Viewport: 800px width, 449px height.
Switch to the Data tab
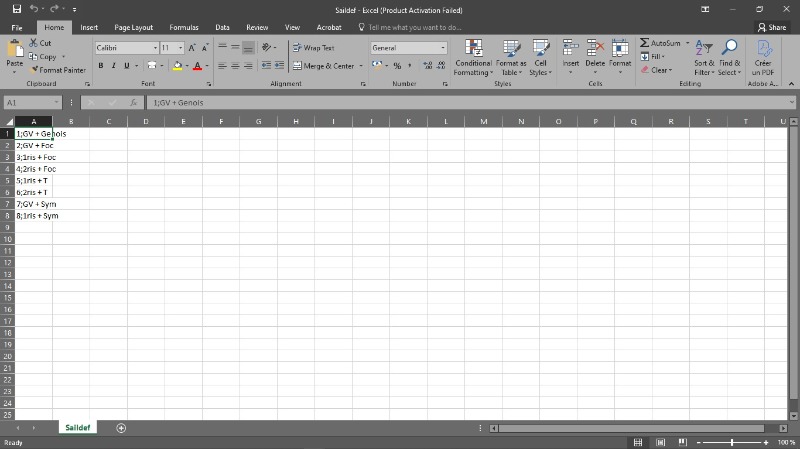(222, 28)
